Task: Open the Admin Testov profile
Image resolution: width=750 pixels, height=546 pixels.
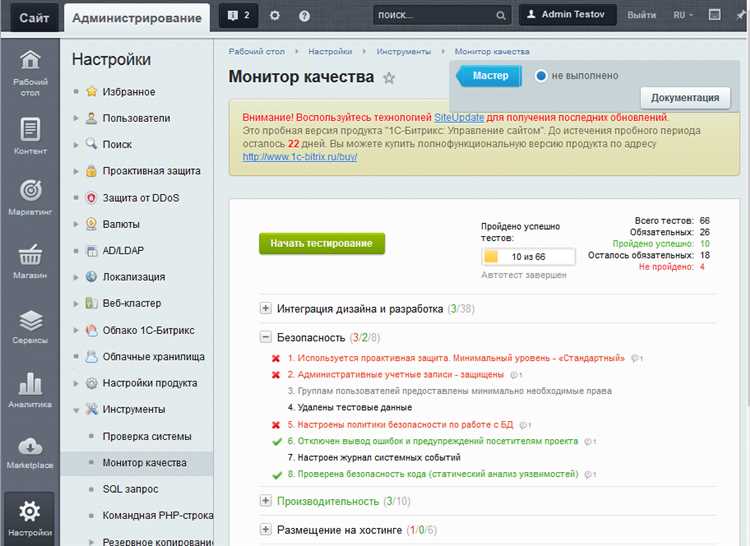Action: click(x=567, y=15)
